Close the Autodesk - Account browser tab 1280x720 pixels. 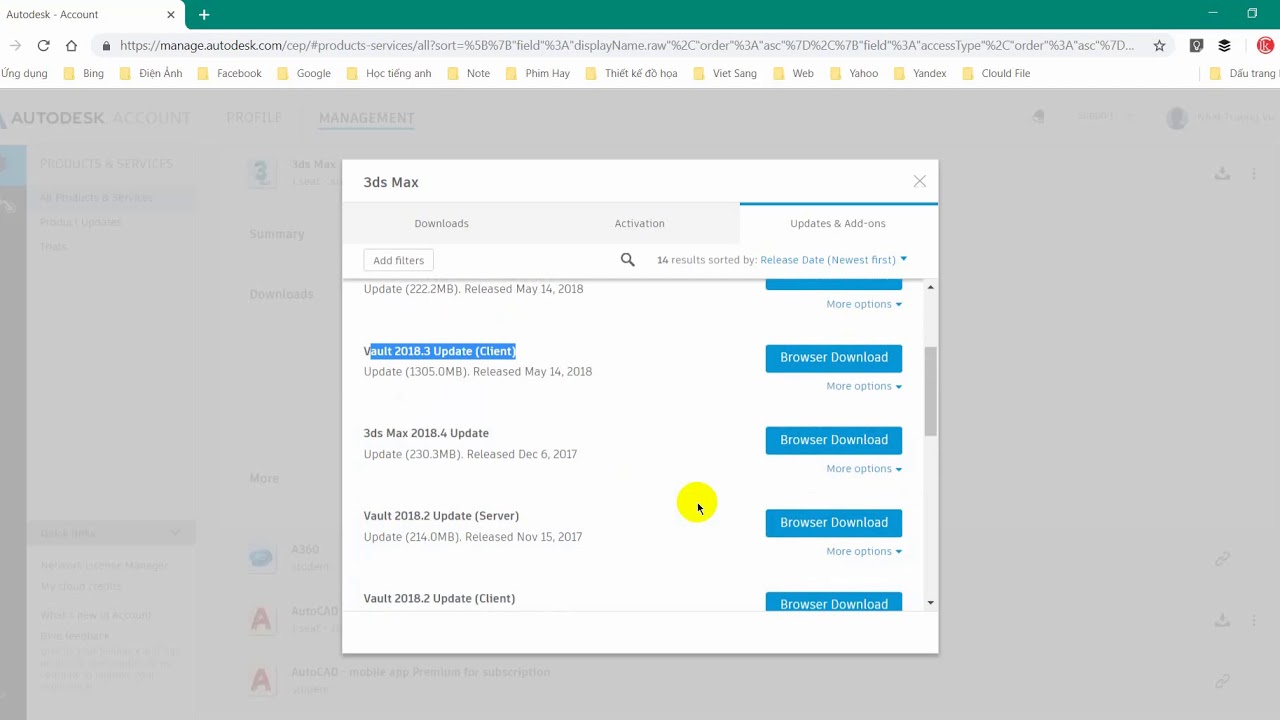coord(171,14)
